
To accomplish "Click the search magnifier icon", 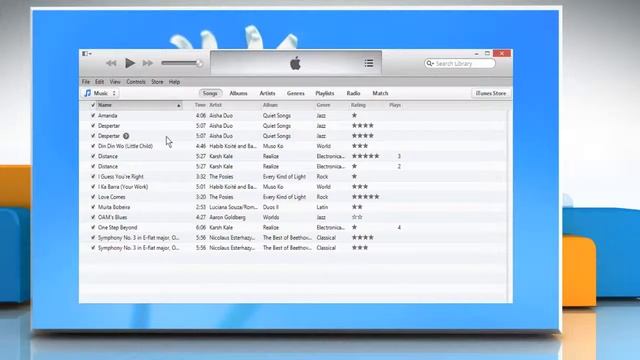I will tap(430, 64).
